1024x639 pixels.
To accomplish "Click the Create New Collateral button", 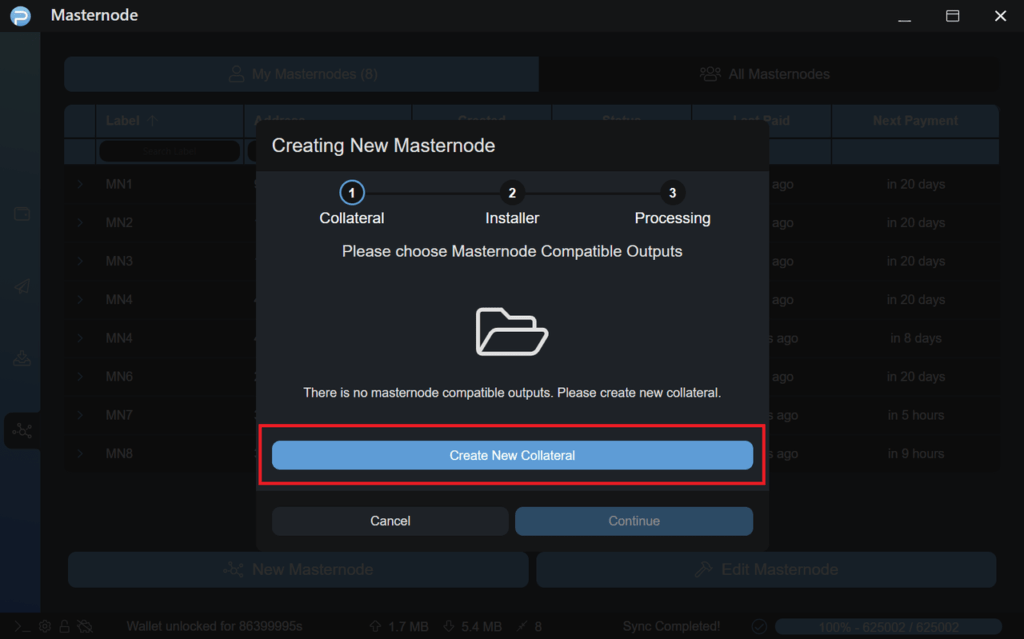I will (512, 455).
